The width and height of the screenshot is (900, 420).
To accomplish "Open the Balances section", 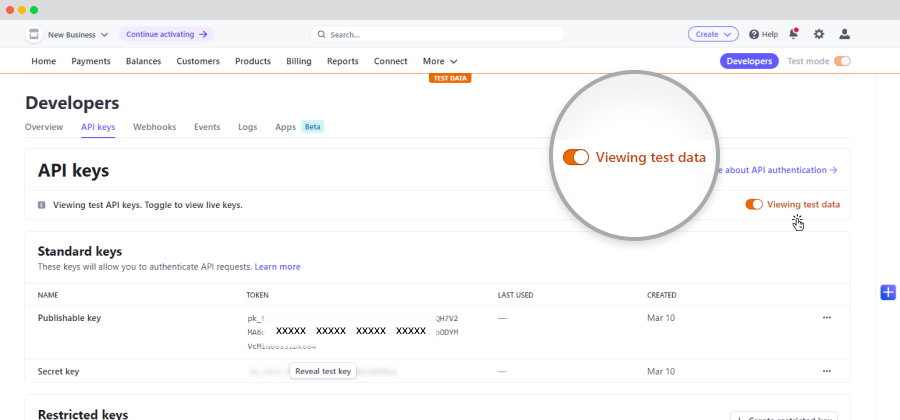I will pos(143,61).
